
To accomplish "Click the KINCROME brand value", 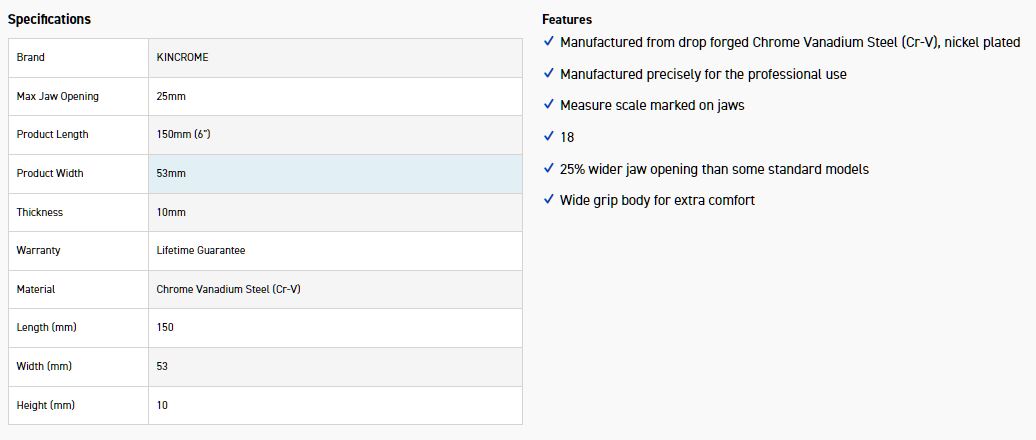I will point(183,58).
